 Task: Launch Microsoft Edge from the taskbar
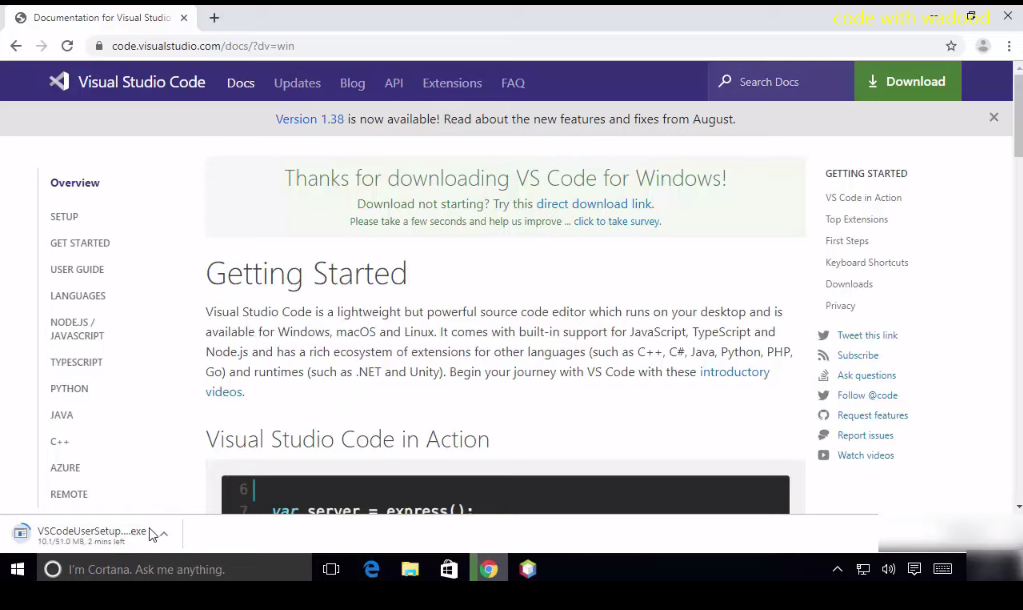pos(371,570)
